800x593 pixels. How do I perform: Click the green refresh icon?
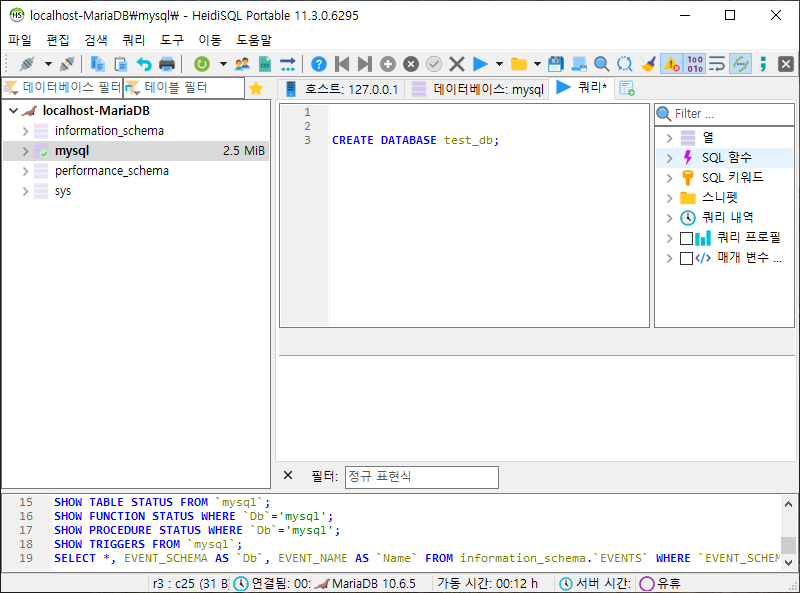tap(202, 64)
